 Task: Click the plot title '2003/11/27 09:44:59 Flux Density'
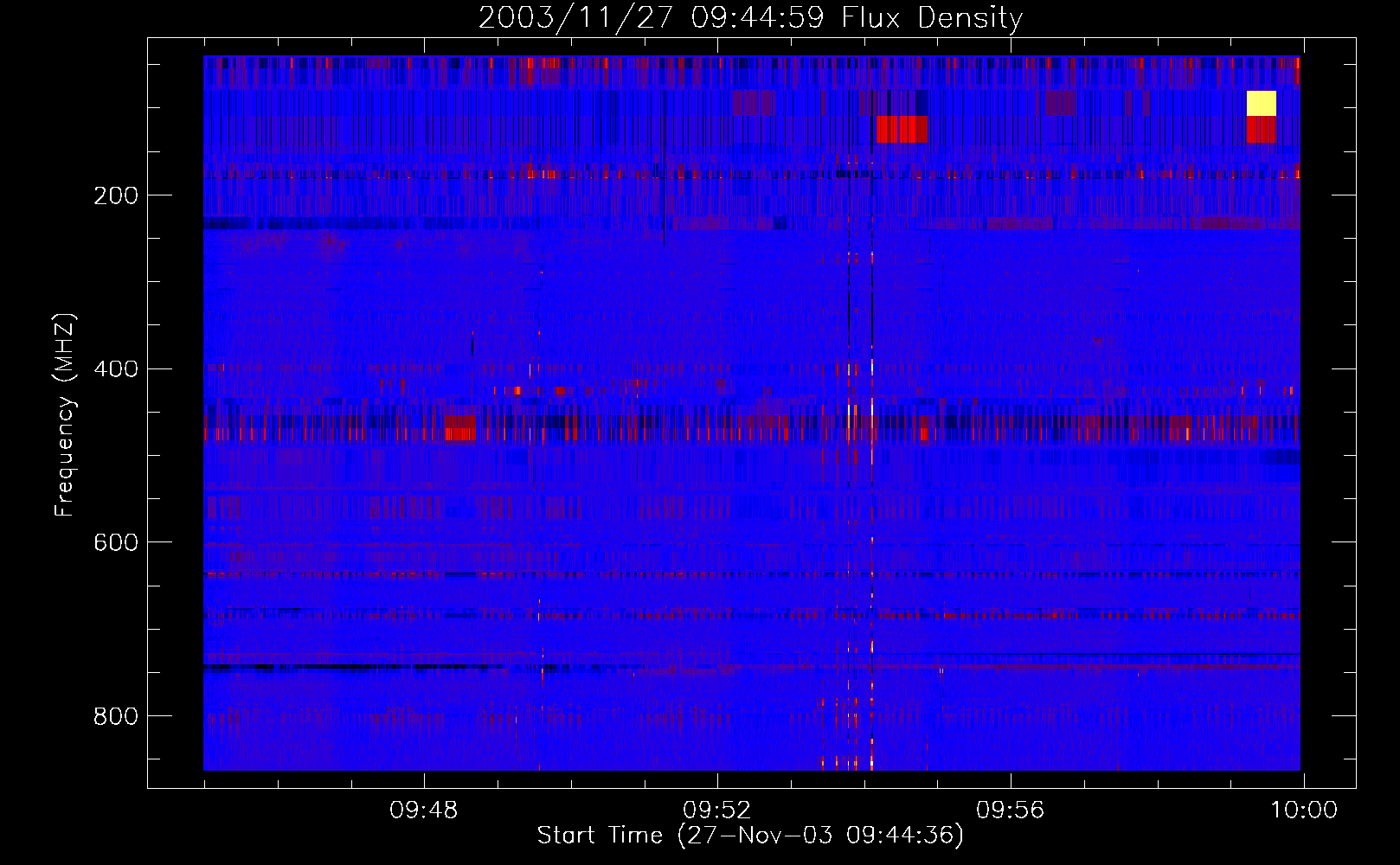coord(750,18)
